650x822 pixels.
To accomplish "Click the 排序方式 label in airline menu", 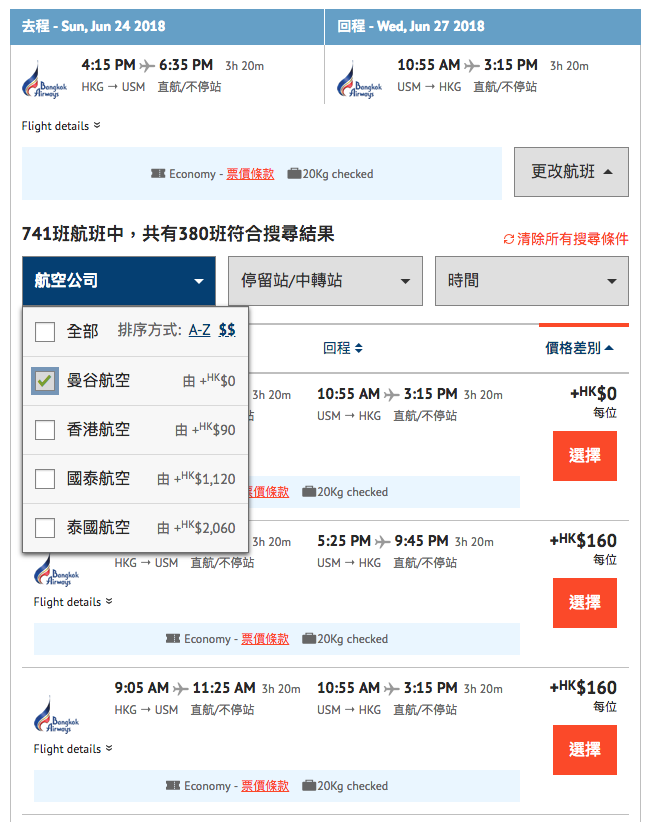I will coord(149,330).
